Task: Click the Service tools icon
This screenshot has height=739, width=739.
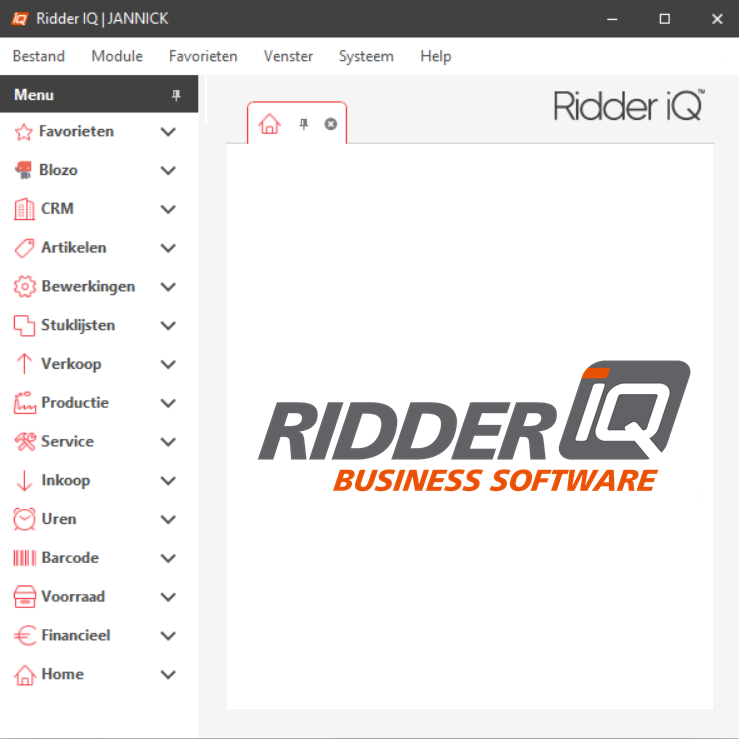Action: point(24,442)
